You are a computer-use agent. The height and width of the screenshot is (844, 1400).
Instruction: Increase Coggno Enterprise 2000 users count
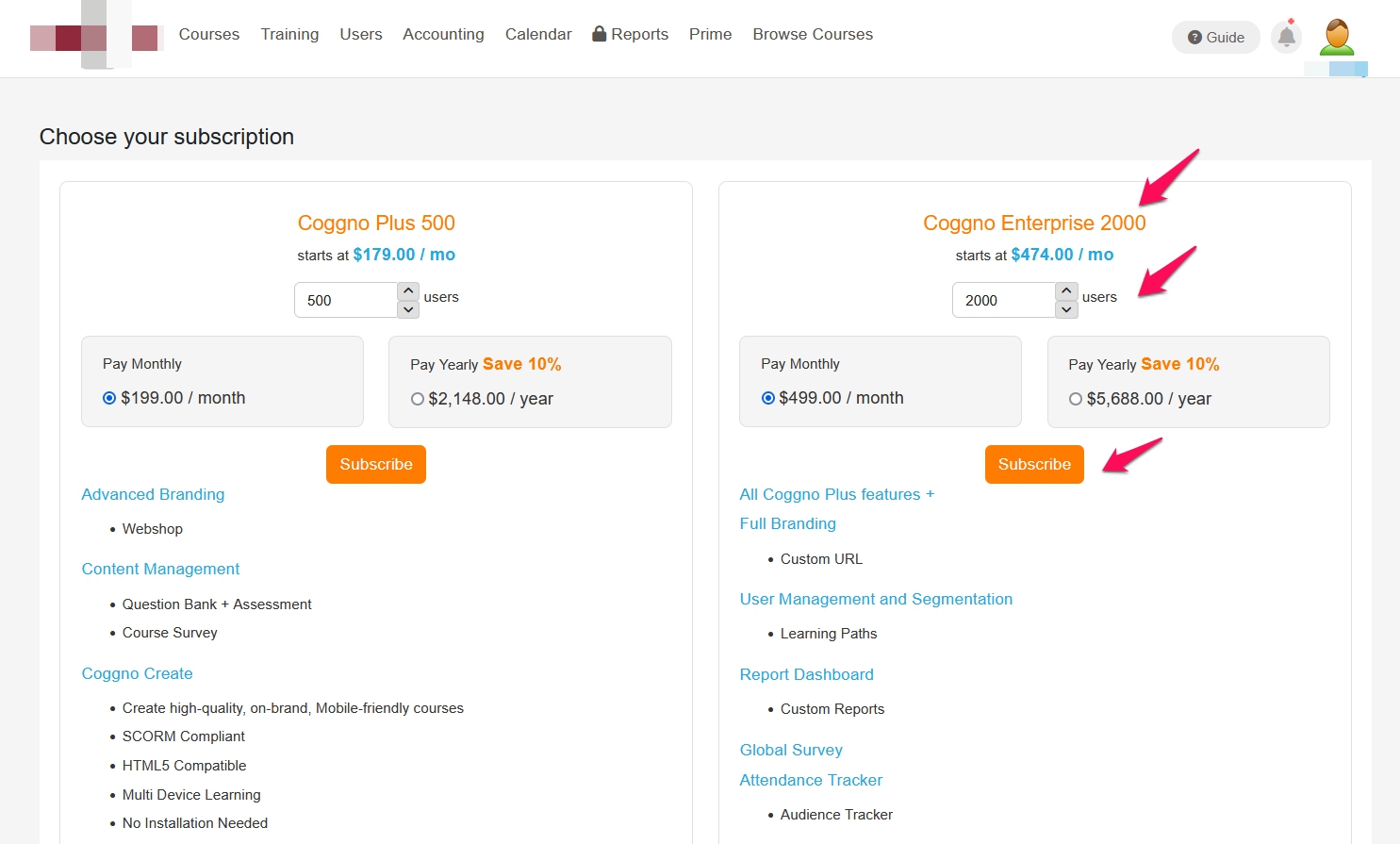(x=1066, y=290)
